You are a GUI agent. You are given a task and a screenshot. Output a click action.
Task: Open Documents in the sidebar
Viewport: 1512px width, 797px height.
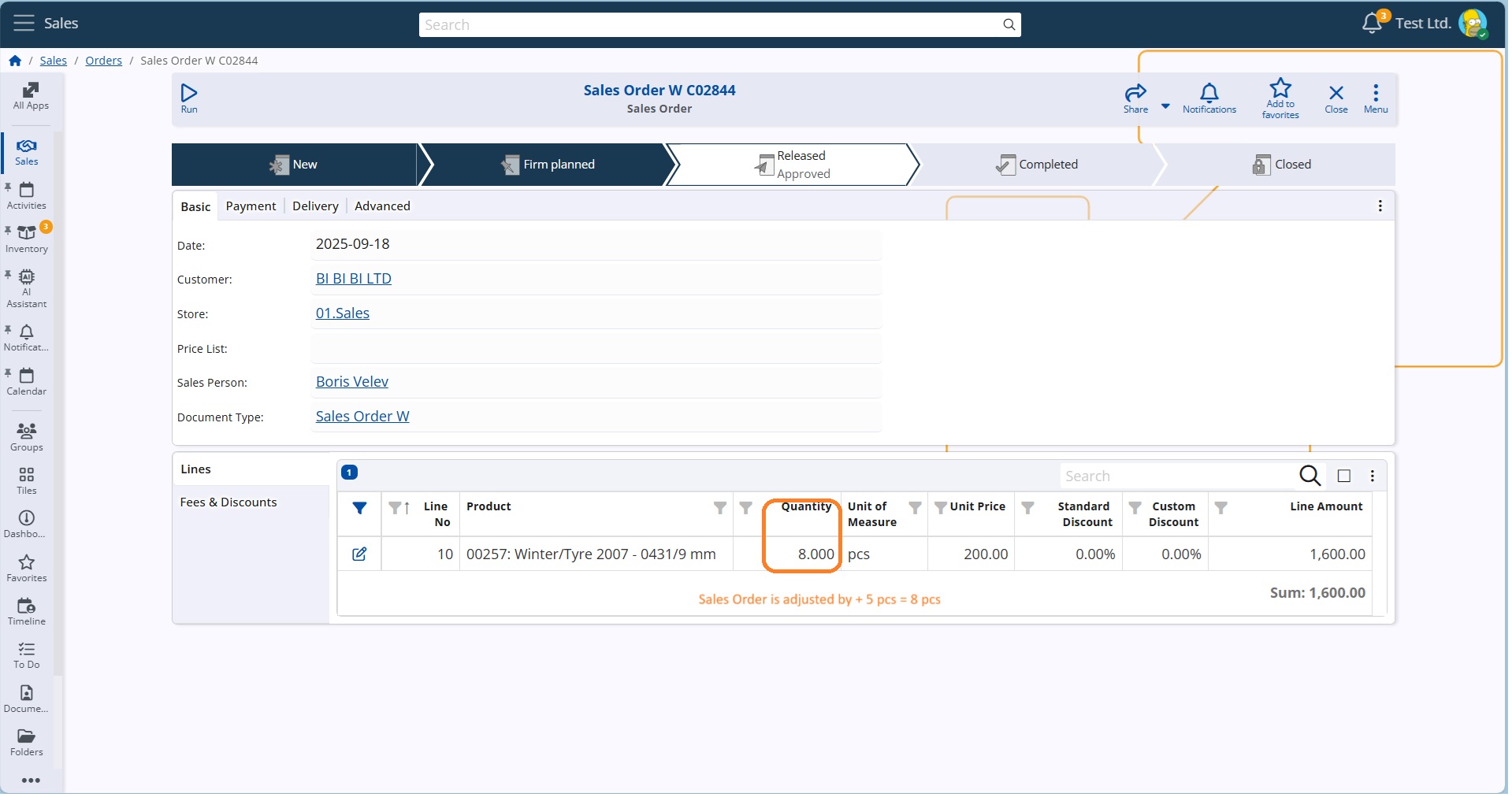tap(27, 699)
